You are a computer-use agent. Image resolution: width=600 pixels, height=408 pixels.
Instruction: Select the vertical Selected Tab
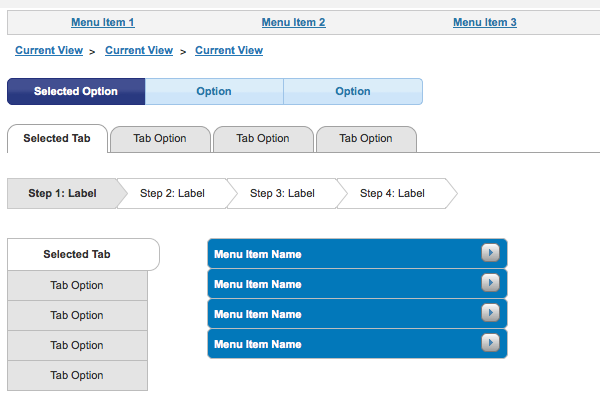pyautogui.click(x=77, y=254)
